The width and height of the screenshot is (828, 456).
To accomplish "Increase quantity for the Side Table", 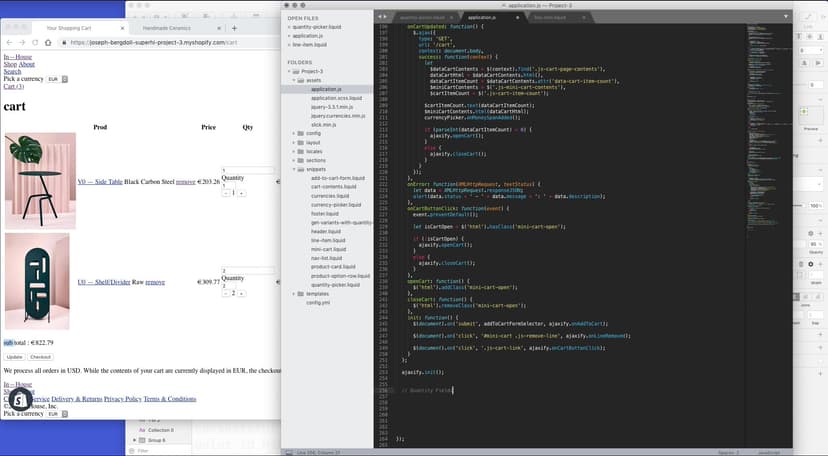I will pyautogui.click(x=240, y=193).
